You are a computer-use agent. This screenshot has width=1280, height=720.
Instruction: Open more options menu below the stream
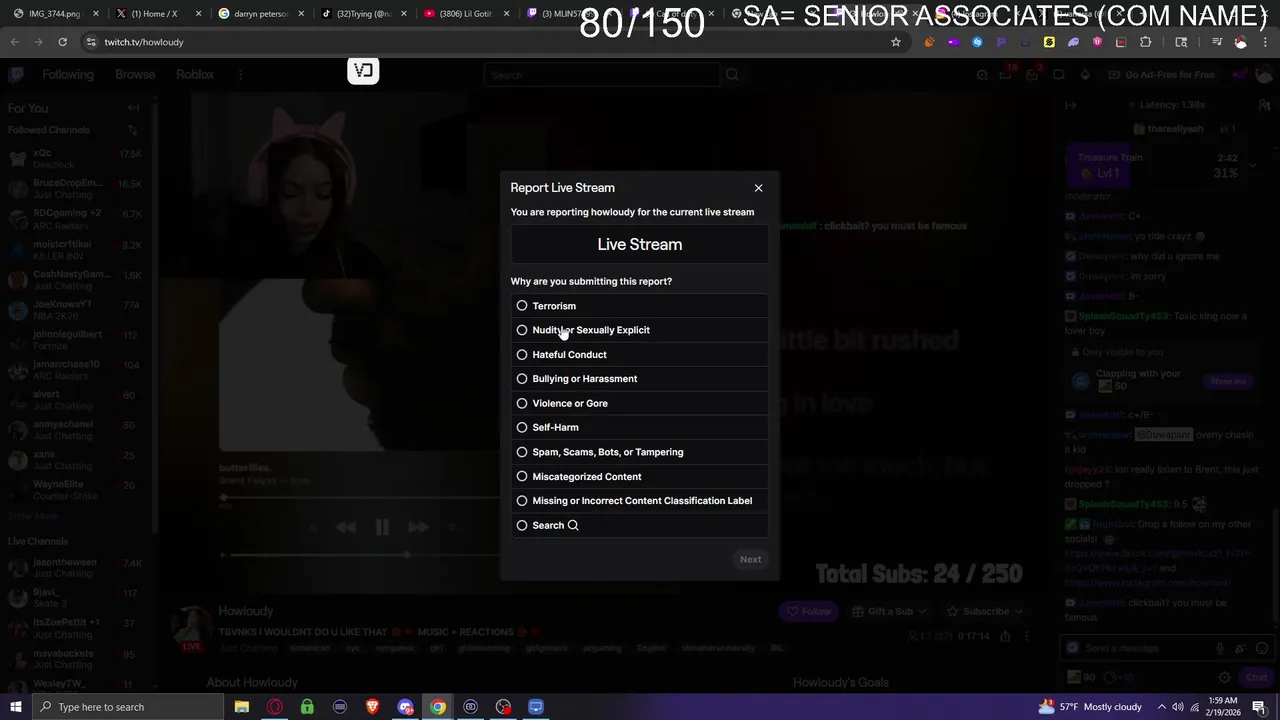point(1026,636)
